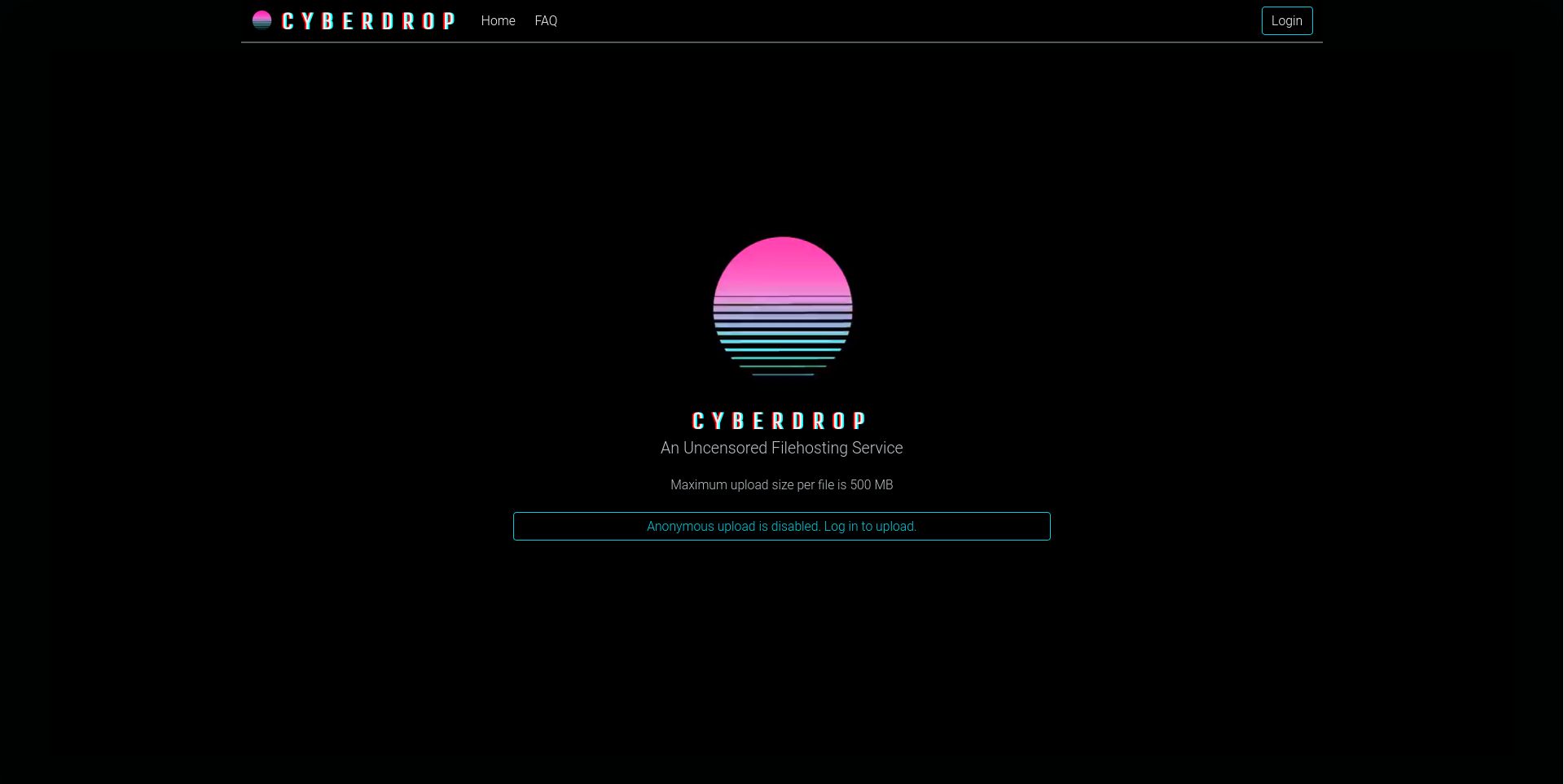Click the dark navigation bar area
The image size is (1564, 784).
tap(896, 20)
